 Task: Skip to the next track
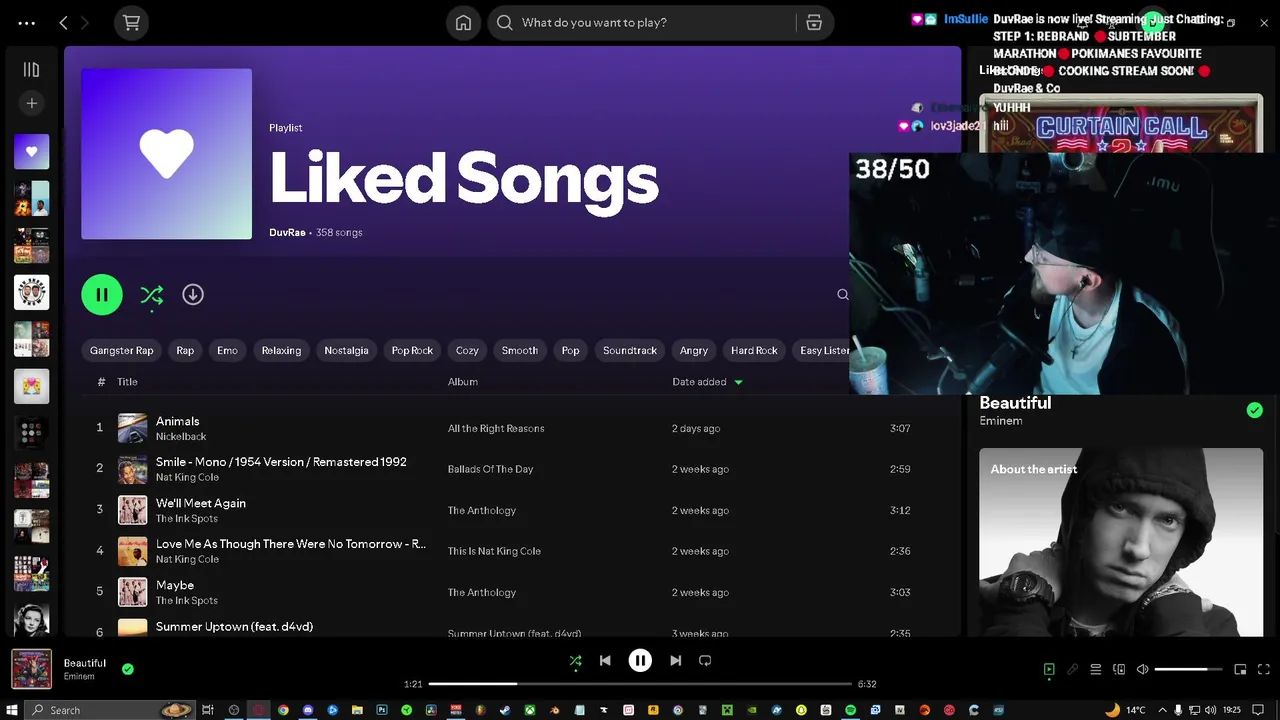675,661
